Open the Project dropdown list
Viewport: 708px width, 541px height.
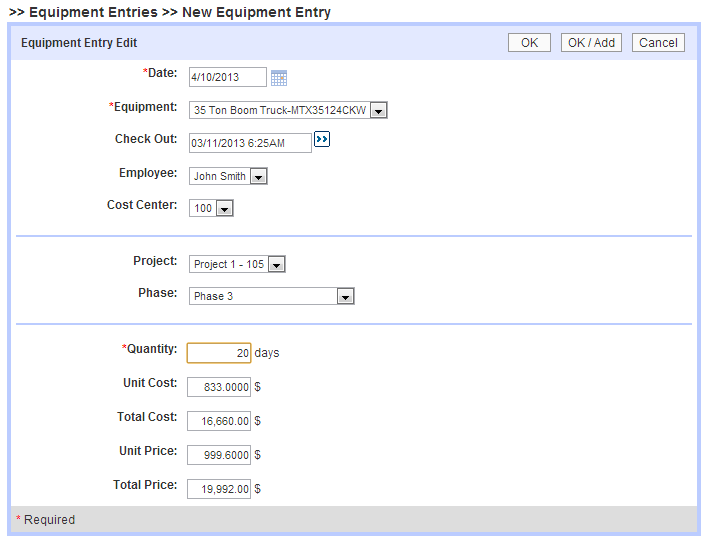click(277, 265)
